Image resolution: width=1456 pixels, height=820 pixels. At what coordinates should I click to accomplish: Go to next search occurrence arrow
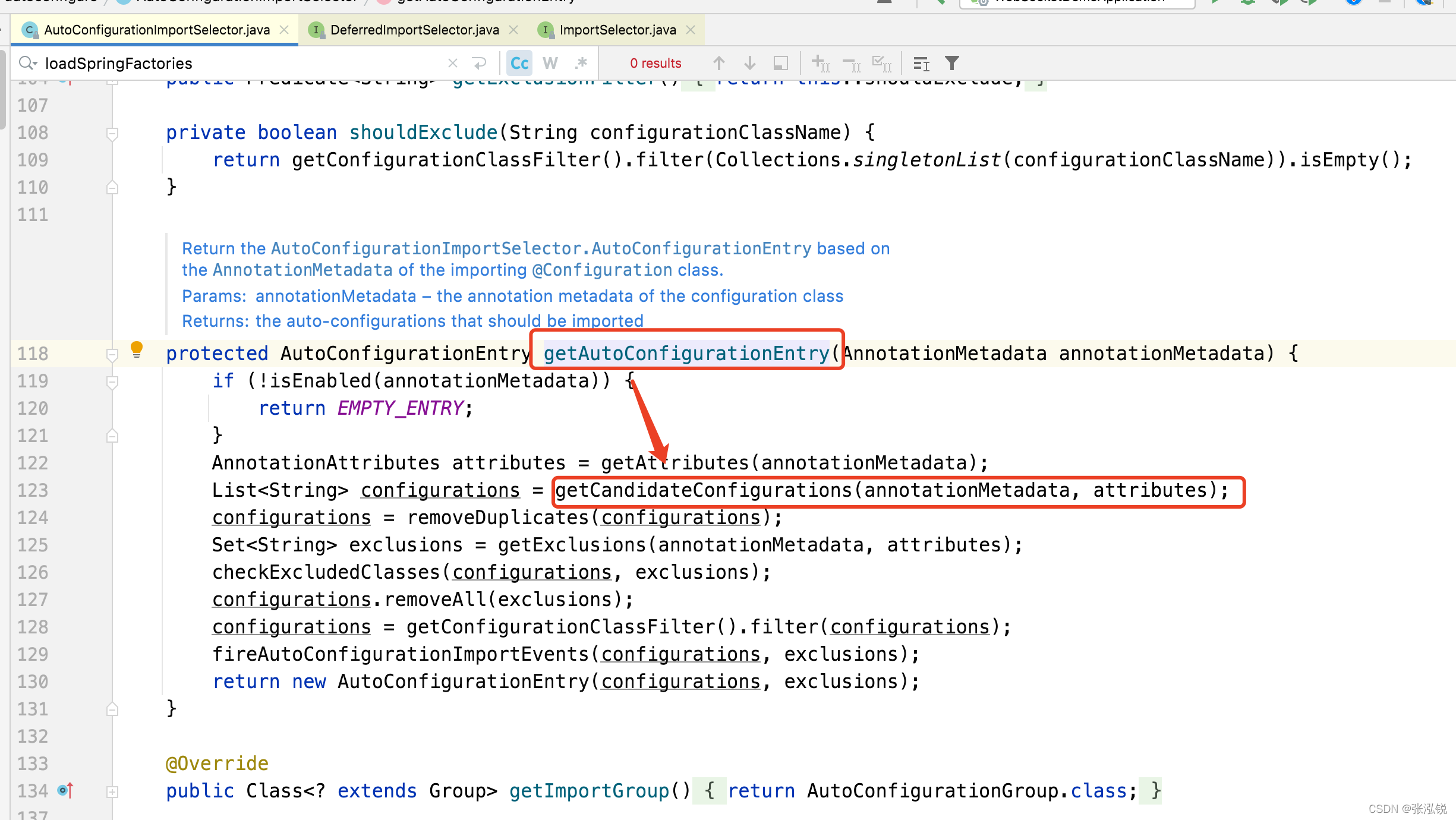coord(749,63)
